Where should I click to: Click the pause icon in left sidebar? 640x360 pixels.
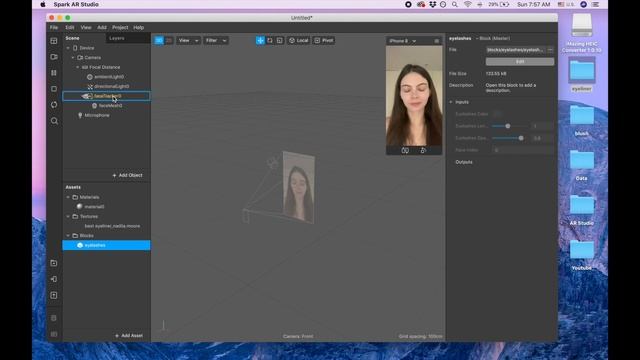pyautogui.click(x=54, y=73)
